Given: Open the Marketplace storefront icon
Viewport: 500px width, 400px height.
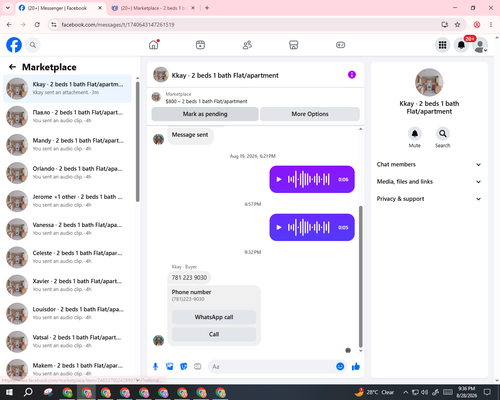Looking at the screenshot, I should pos(294,45).
